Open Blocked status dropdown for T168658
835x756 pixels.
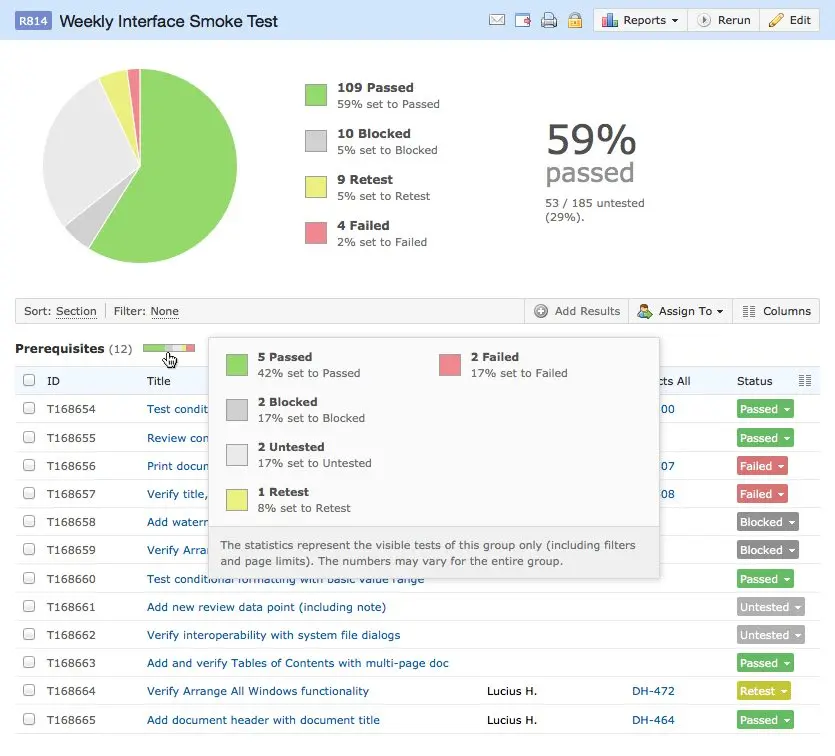(768, 522)
